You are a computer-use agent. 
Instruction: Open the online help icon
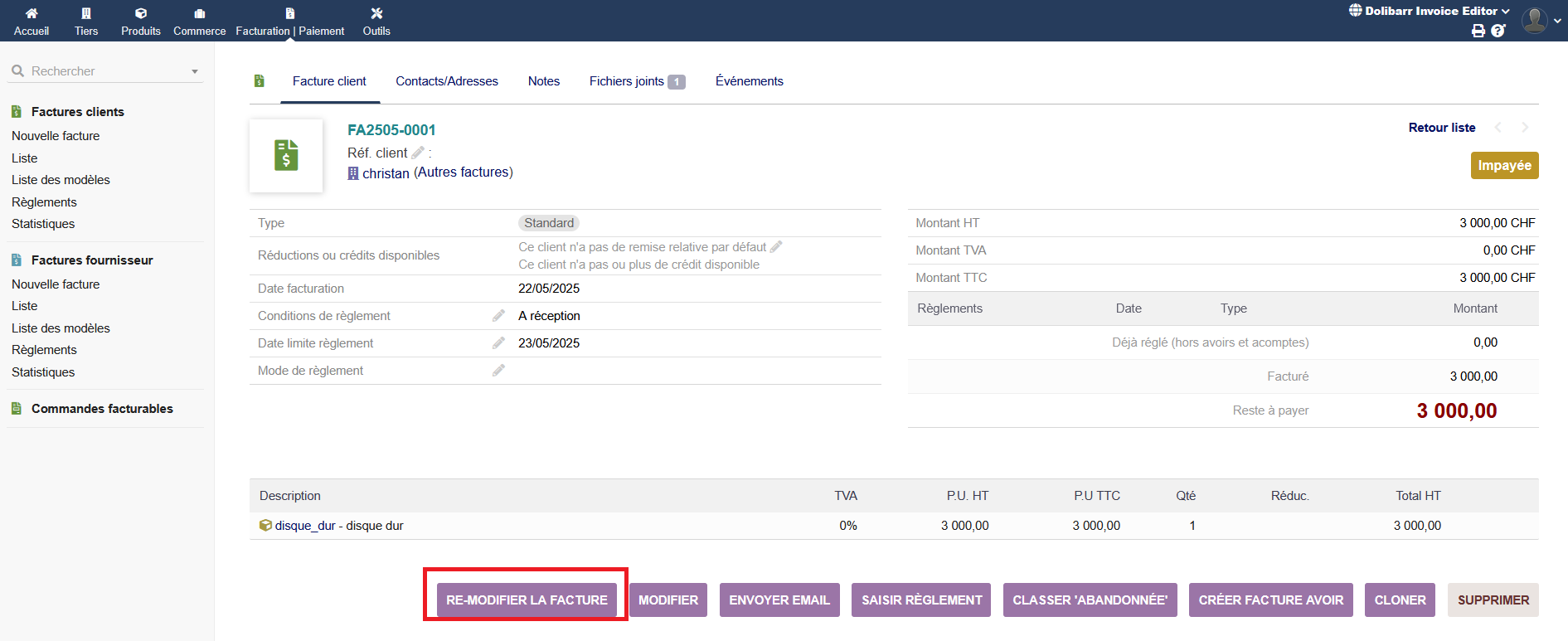[x=1498, y=31]
